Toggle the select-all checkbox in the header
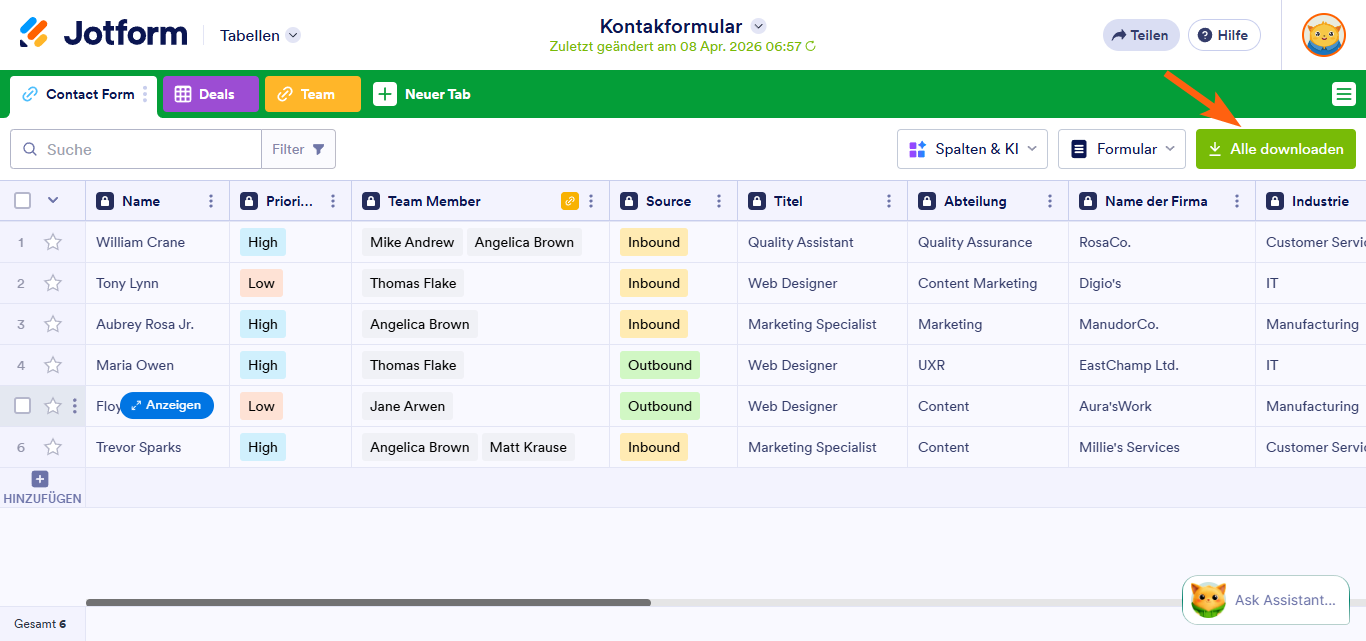Image resolution: width=1366 pixels, height=641 pixels. [23, 201]
